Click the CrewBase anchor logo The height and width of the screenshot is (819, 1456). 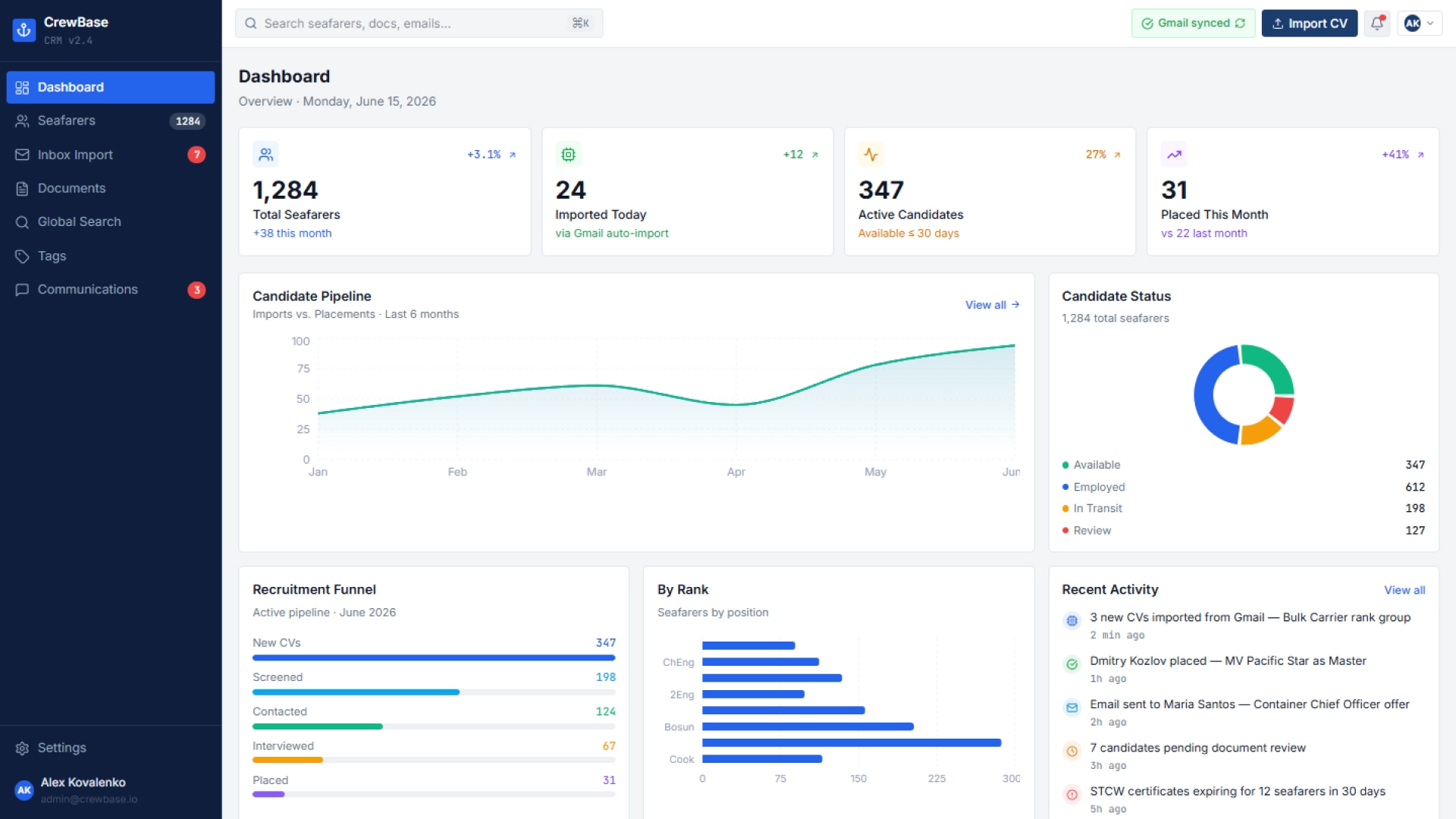click(x=24, y=30)
